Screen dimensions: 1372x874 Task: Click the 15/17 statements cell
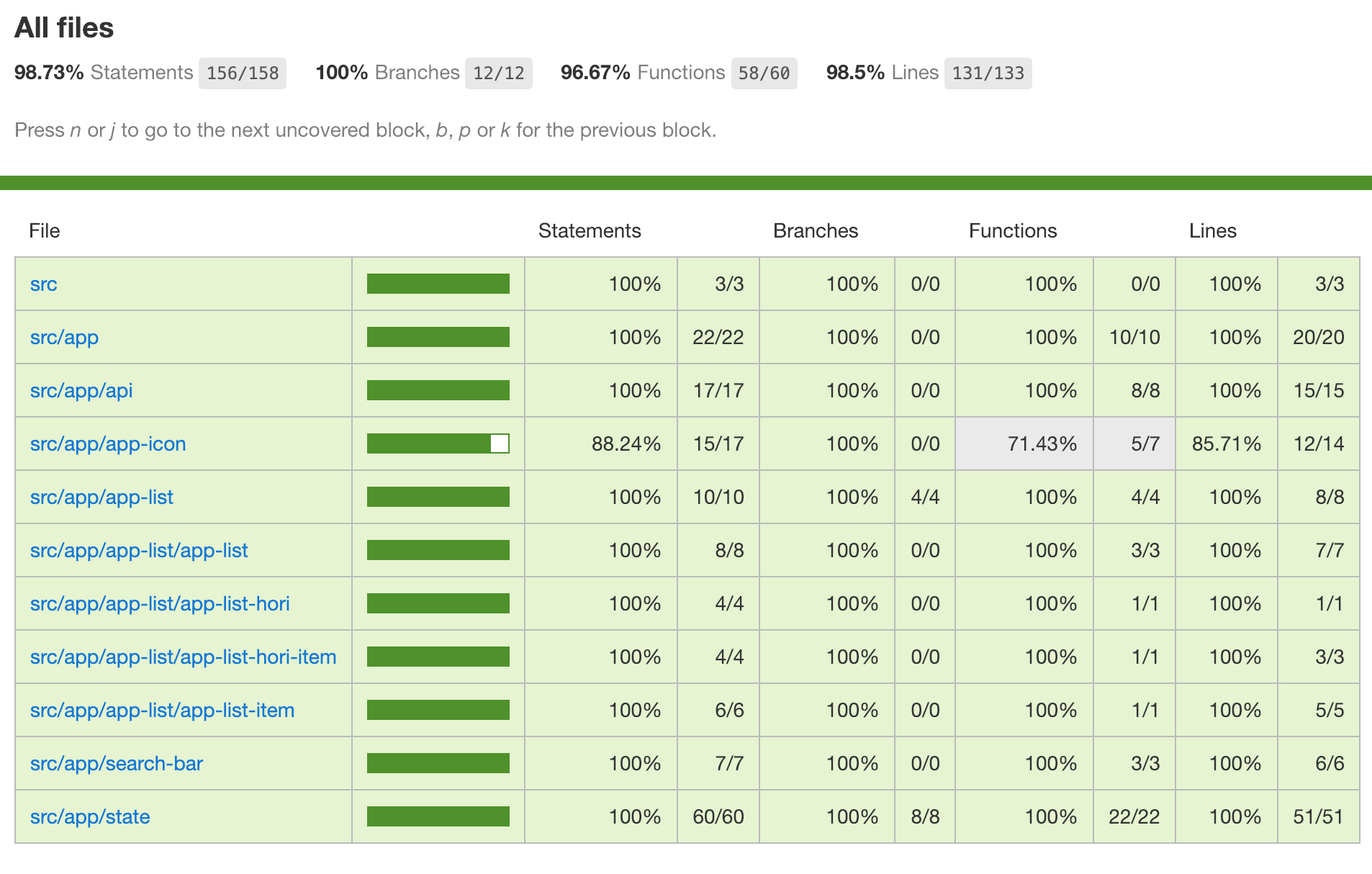coord(718,444)
